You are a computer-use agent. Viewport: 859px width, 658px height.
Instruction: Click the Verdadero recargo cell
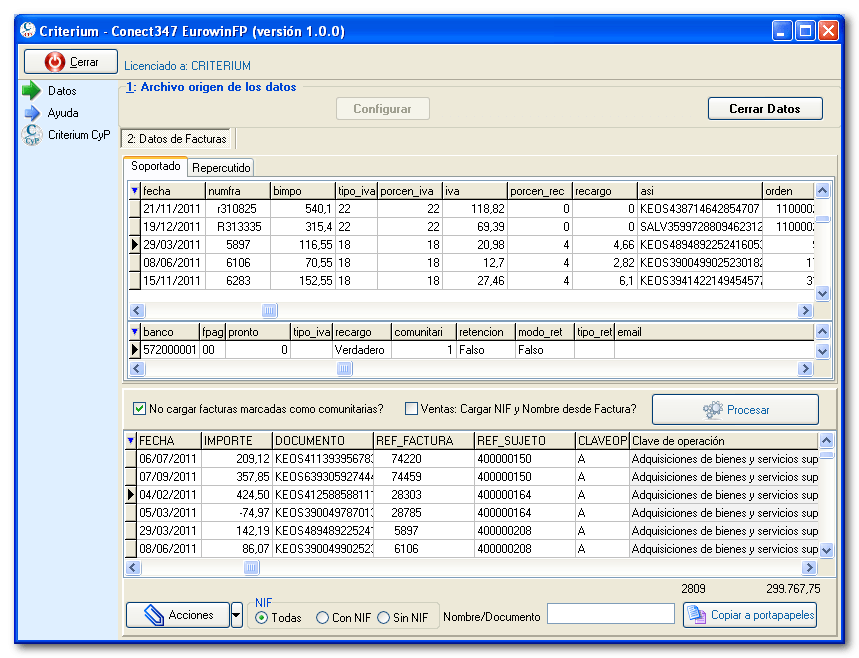(x=362, y=350)
